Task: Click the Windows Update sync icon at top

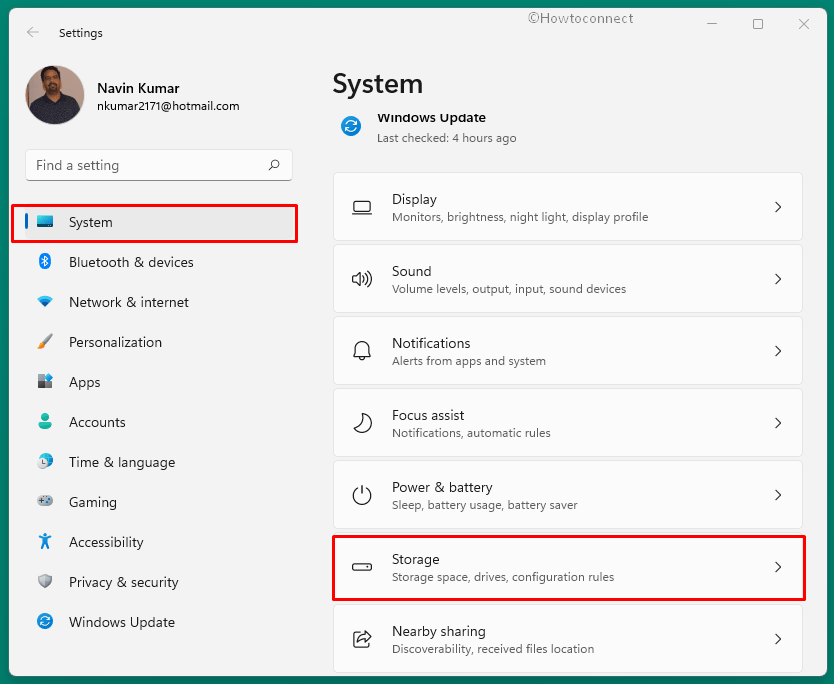Action: pyautogui.click(x=351, y=127)
